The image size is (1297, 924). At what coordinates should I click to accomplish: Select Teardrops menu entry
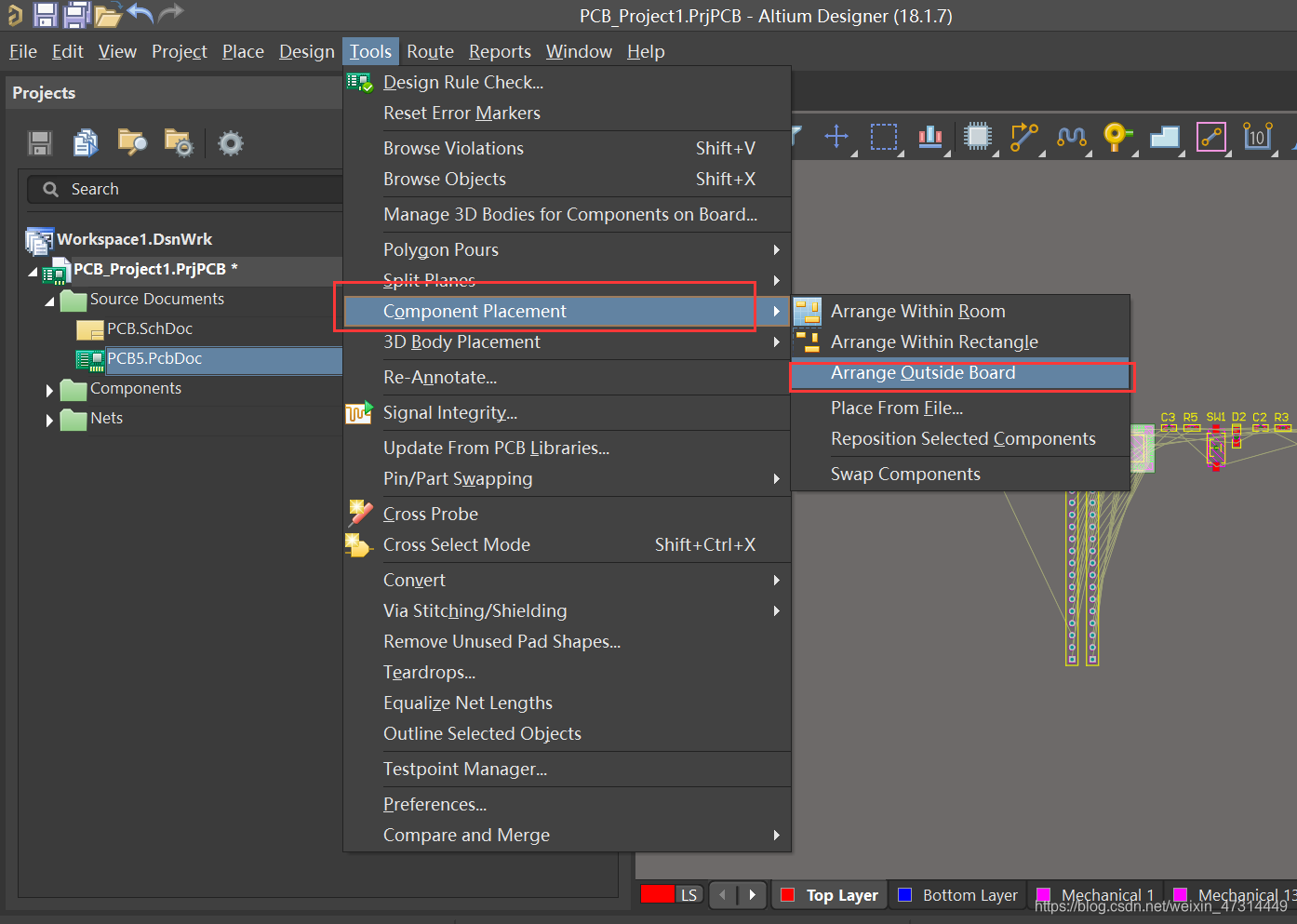568,672
